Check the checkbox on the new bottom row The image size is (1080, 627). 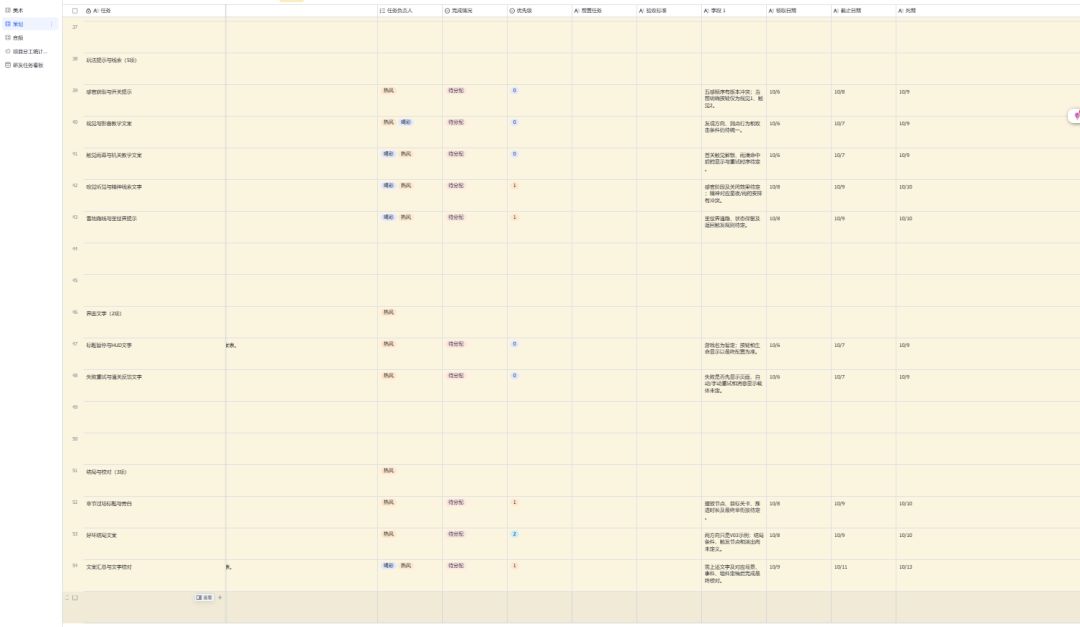(x=75, y=598)
